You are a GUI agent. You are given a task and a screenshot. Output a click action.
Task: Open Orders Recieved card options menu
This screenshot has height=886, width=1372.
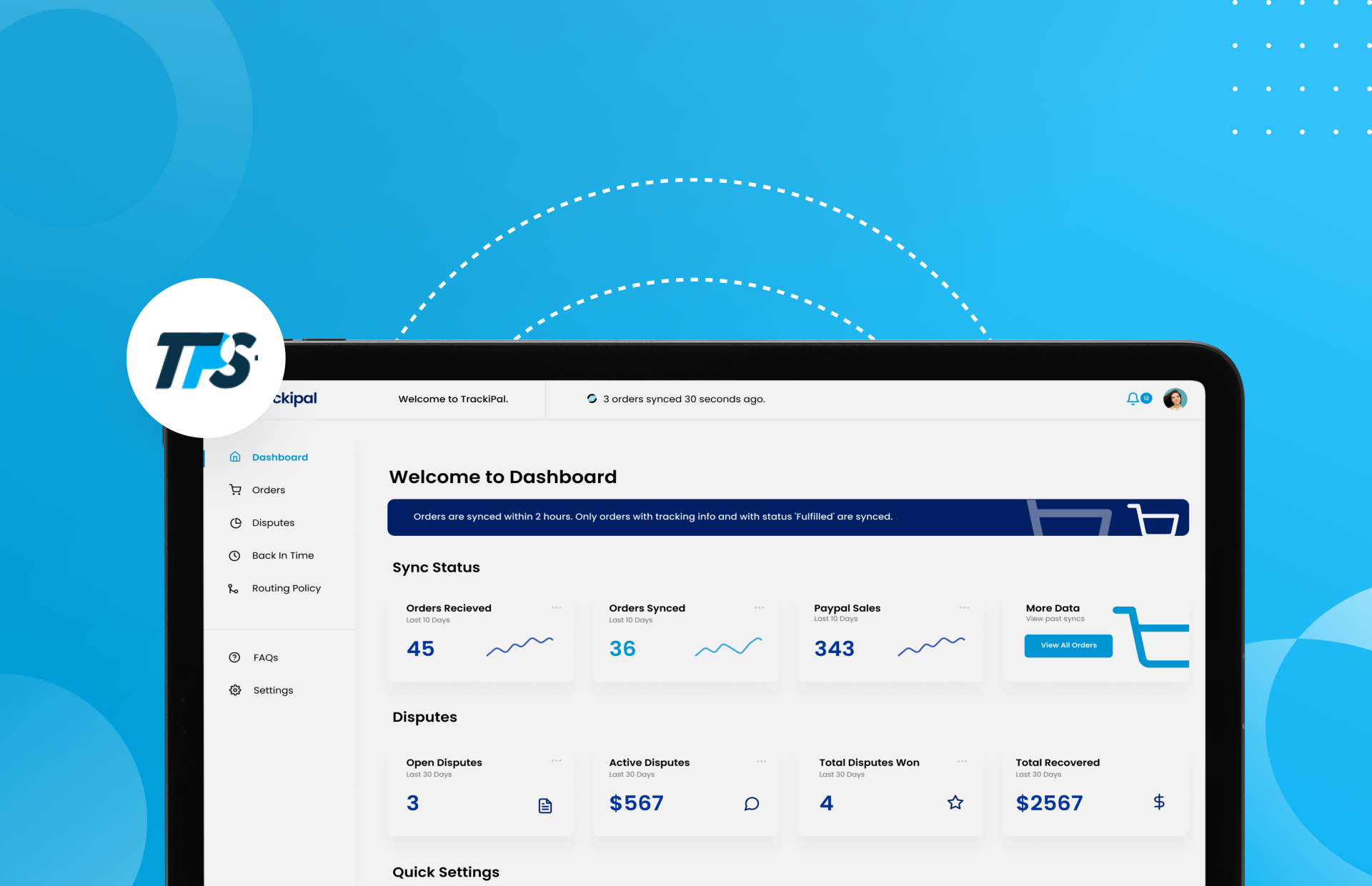click(557, 608)
